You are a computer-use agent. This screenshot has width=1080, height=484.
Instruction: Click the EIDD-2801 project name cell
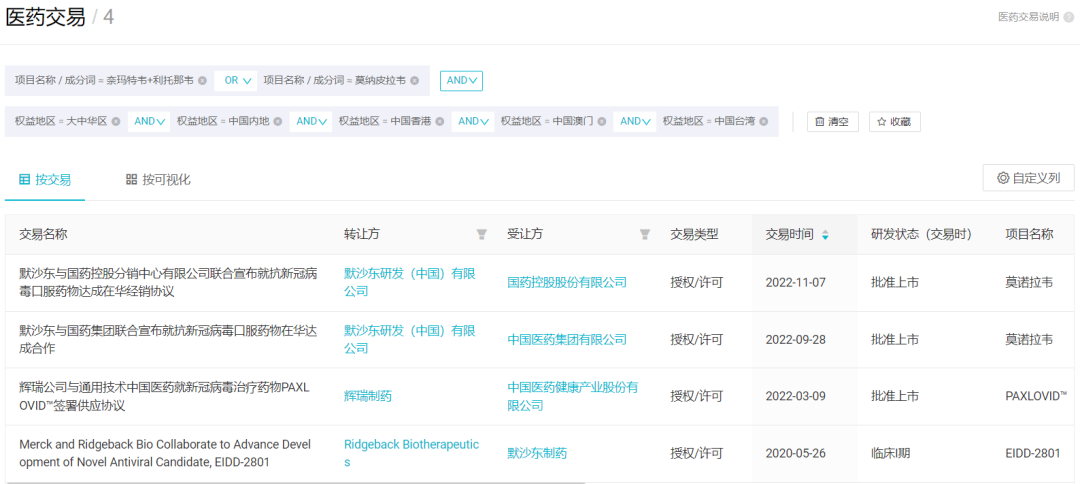tap(1033, 453)
